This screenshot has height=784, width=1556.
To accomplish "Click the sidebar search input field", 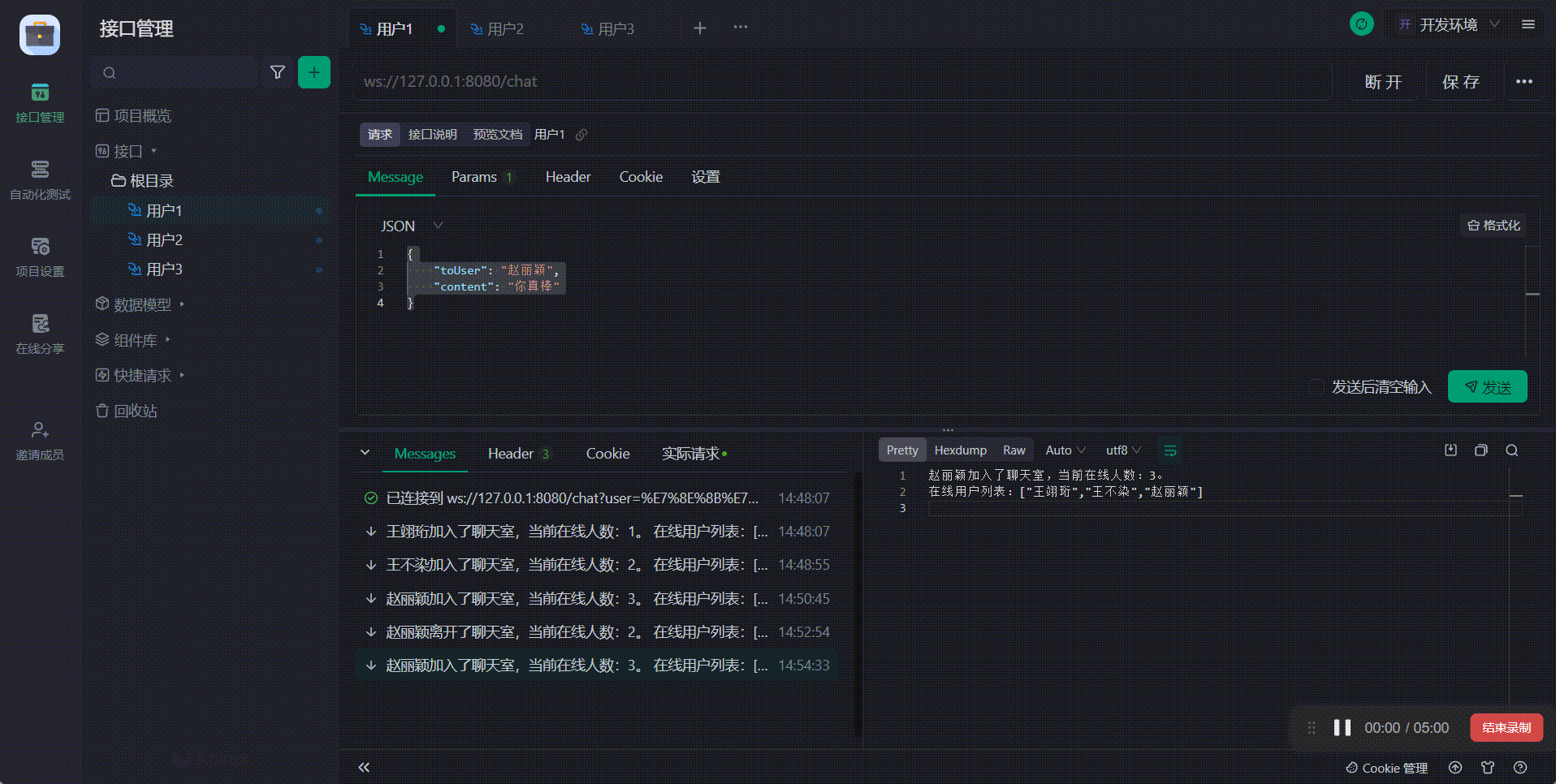I will coord(174,72).
